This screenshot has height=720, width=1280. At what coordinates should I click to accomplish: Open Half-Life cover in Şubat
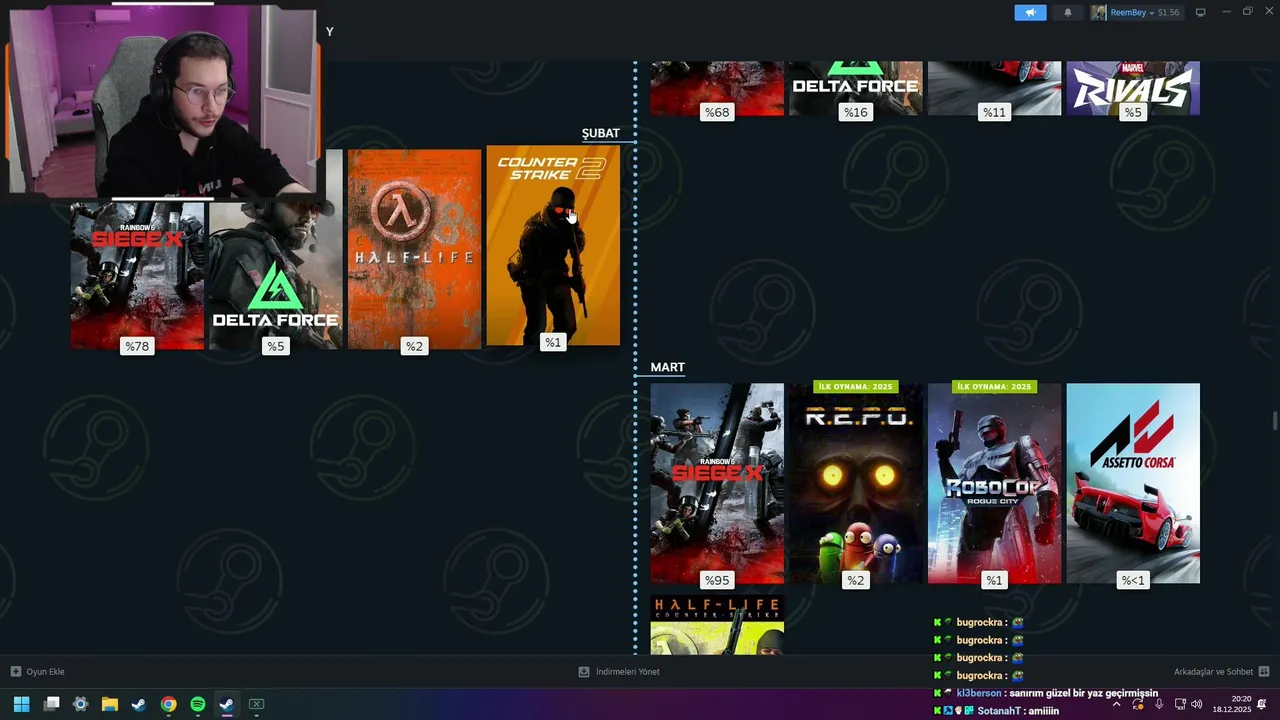414,249
